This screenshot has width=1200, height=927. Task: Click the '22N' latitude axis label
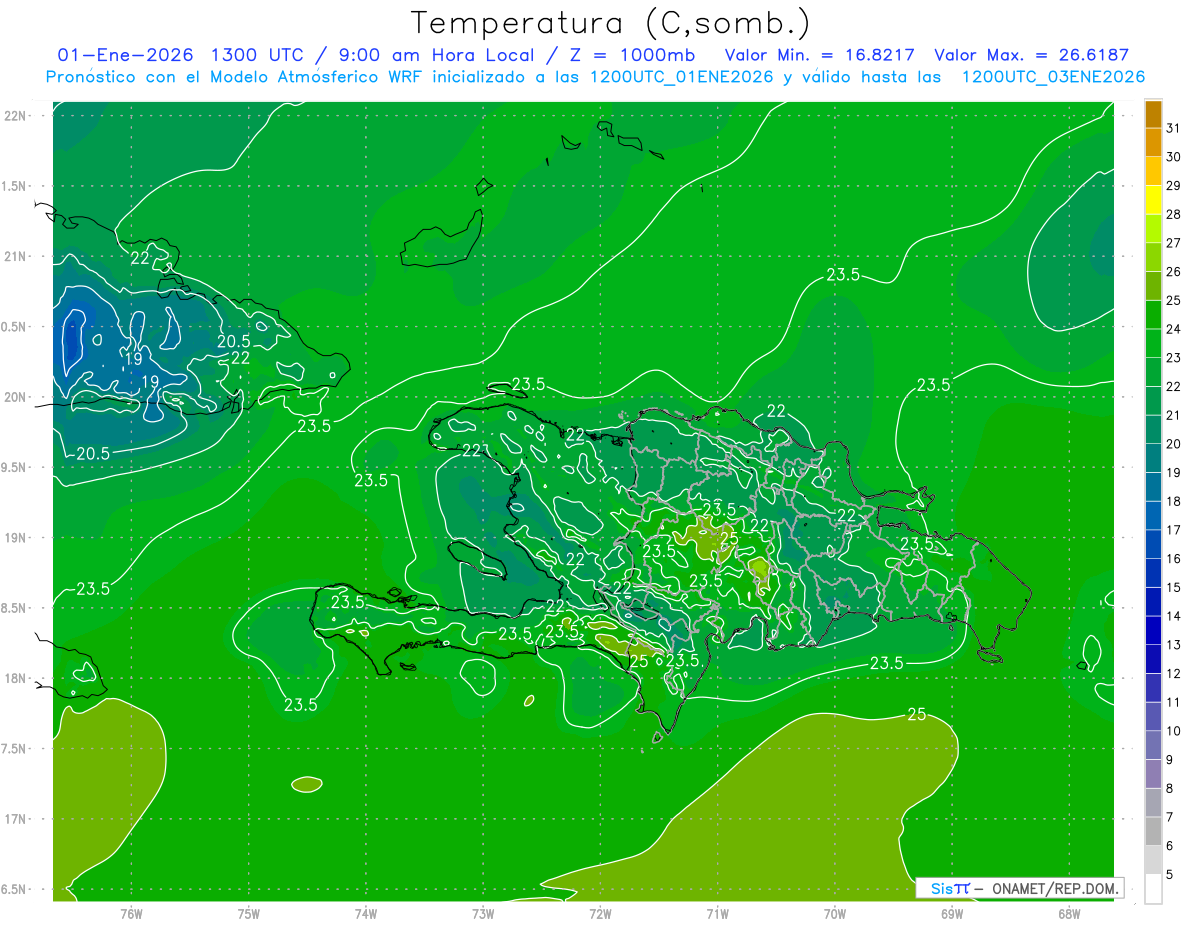17,116
